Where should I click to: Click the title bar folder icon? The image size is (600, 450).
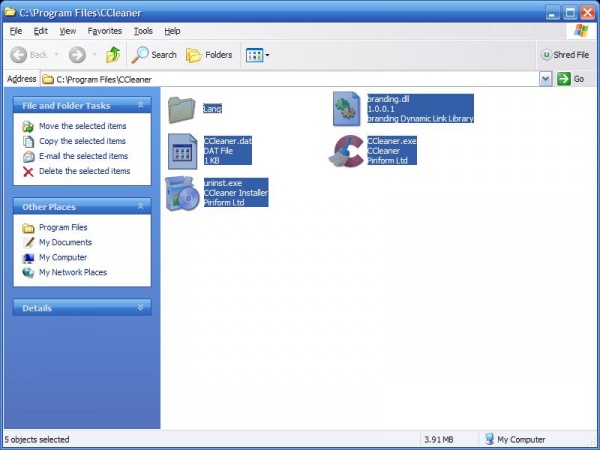point(10,12)
